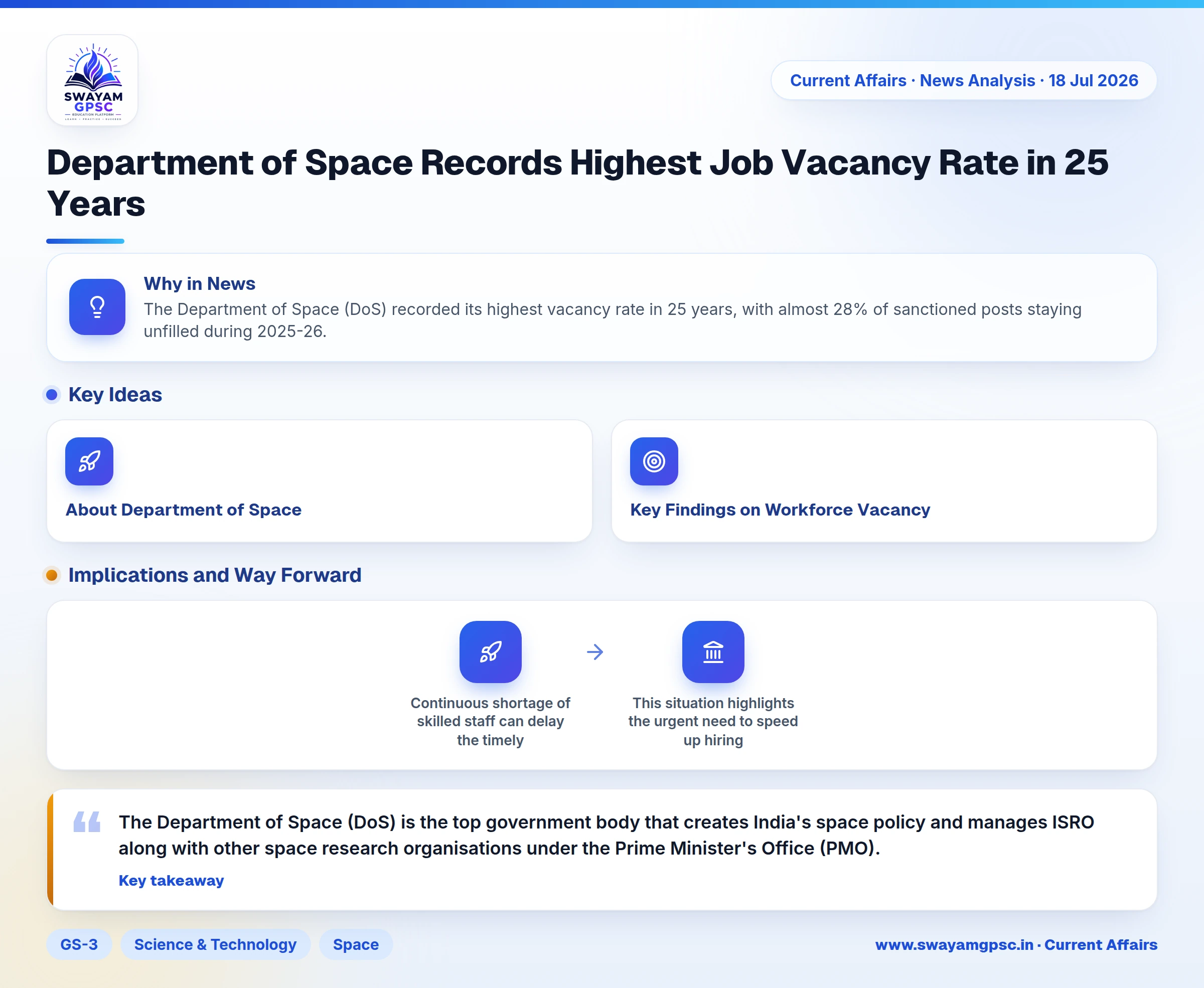Click the target icon above Key Findings
The height and width of the screenshot is (988, 1204).
pyautogui.click(x=654, y=461)
